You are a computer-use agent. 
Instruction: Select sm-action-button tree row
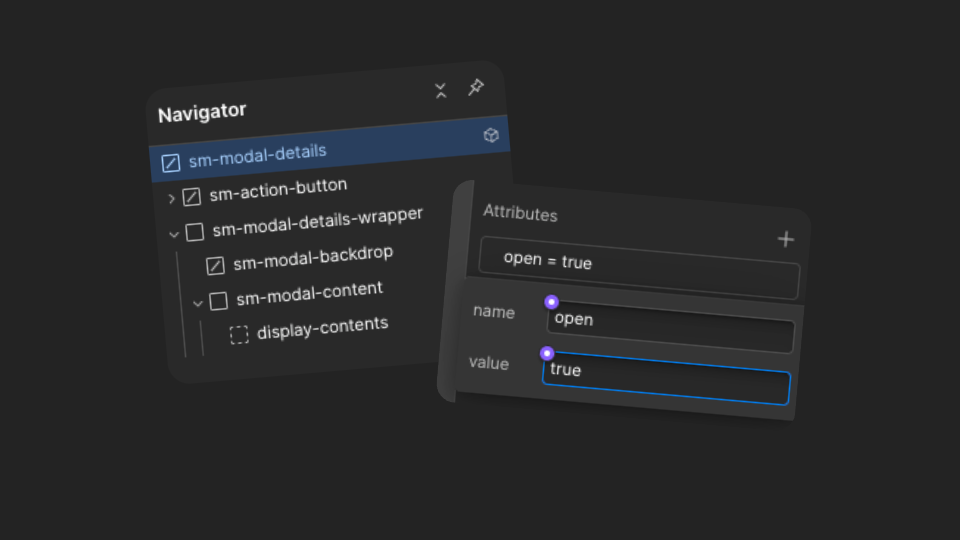pos(278,190)
